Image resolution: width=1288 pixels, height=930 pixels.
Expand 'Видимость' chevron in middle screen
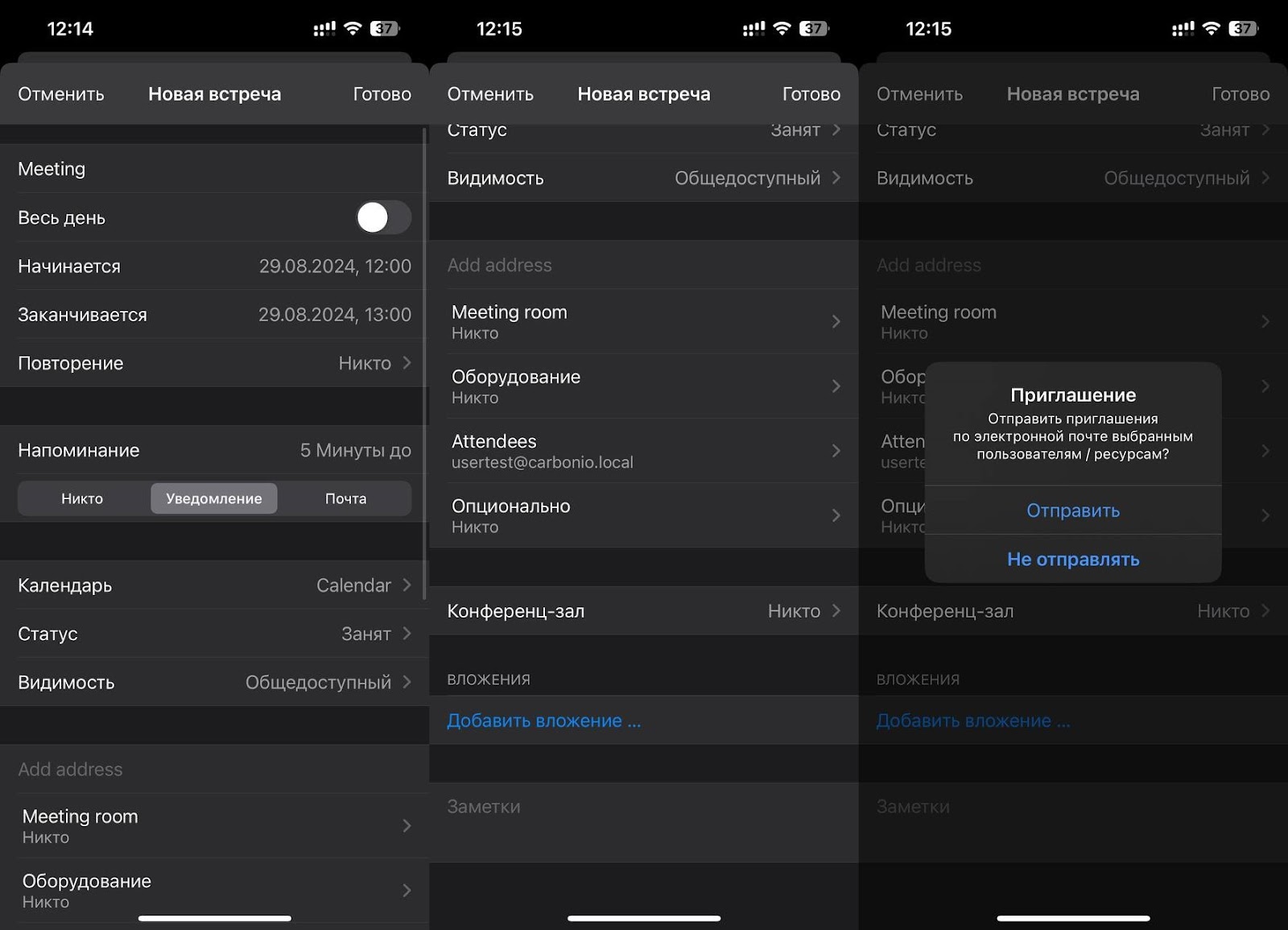point(836,178)
